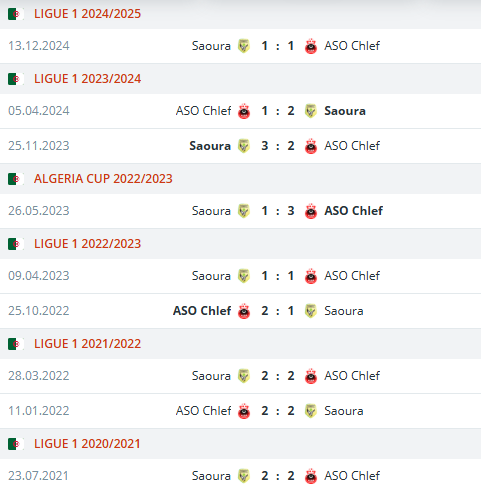
Task: Open the LIGUE 1 2020/2021 competition link
Action: (x=87, y=444)
